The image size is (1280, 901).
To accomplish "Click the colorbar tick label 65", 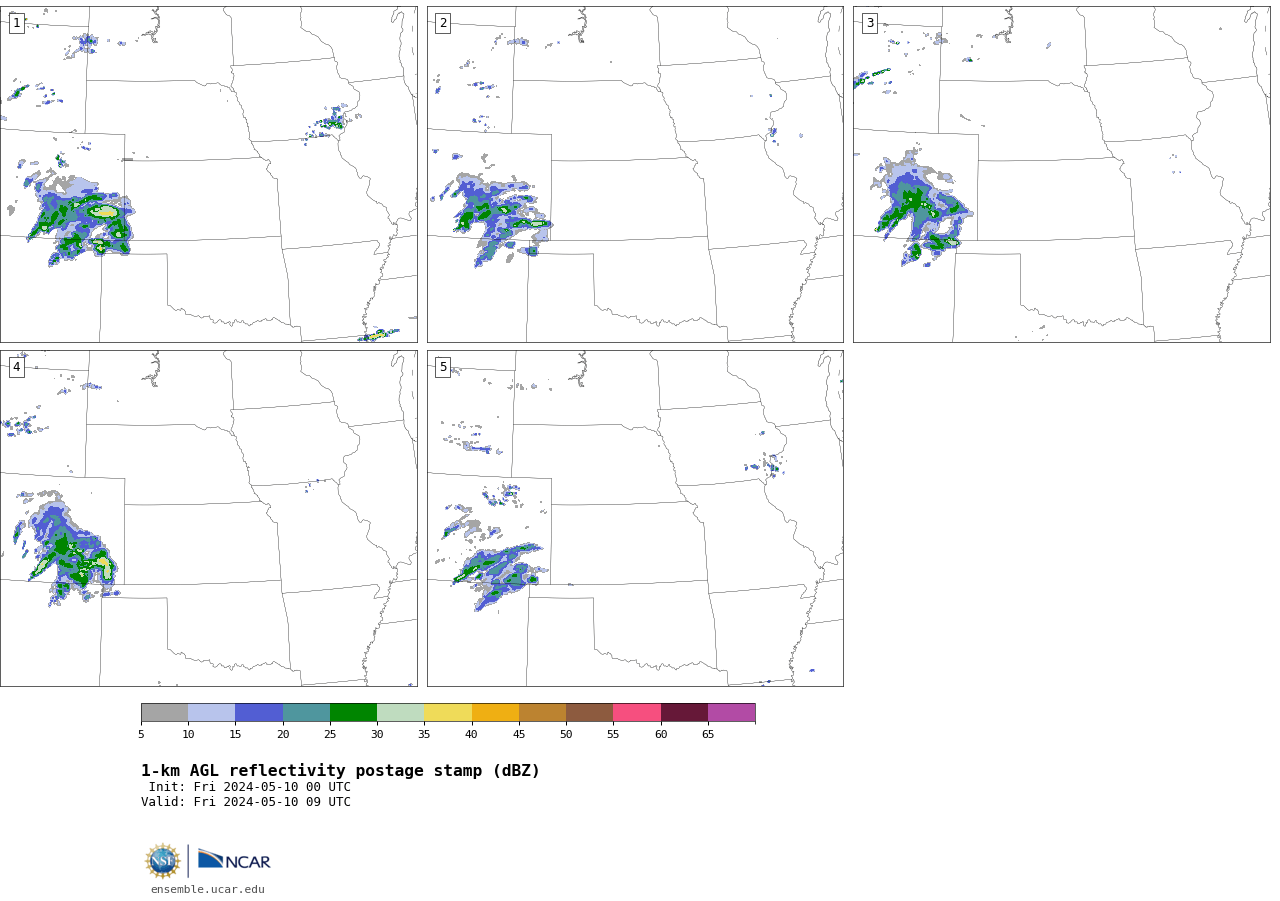I will pos(708,735).
